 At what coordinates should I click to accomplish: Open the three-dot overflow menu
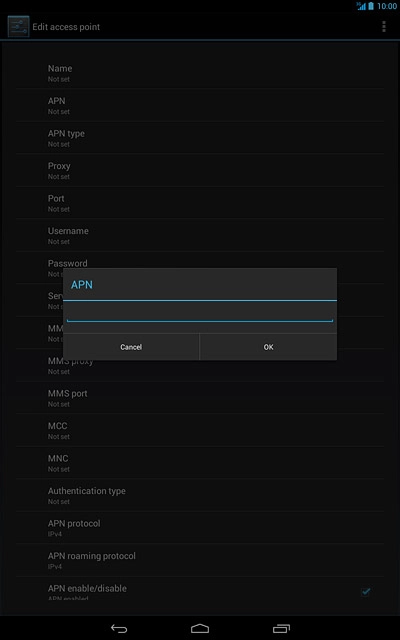pos(383,27)
